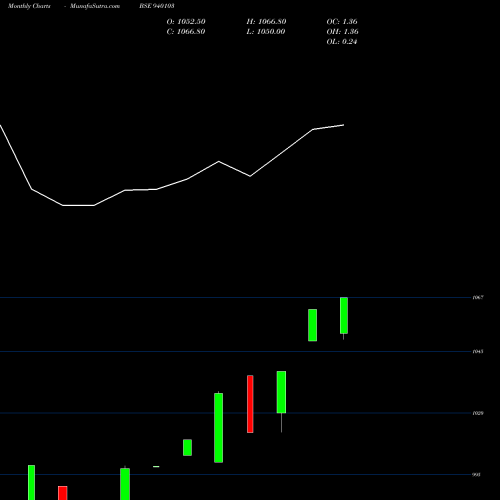Select the 'L: 1050.00' low value
Viewport: 500px width, 500px height.
coord(266,32)
